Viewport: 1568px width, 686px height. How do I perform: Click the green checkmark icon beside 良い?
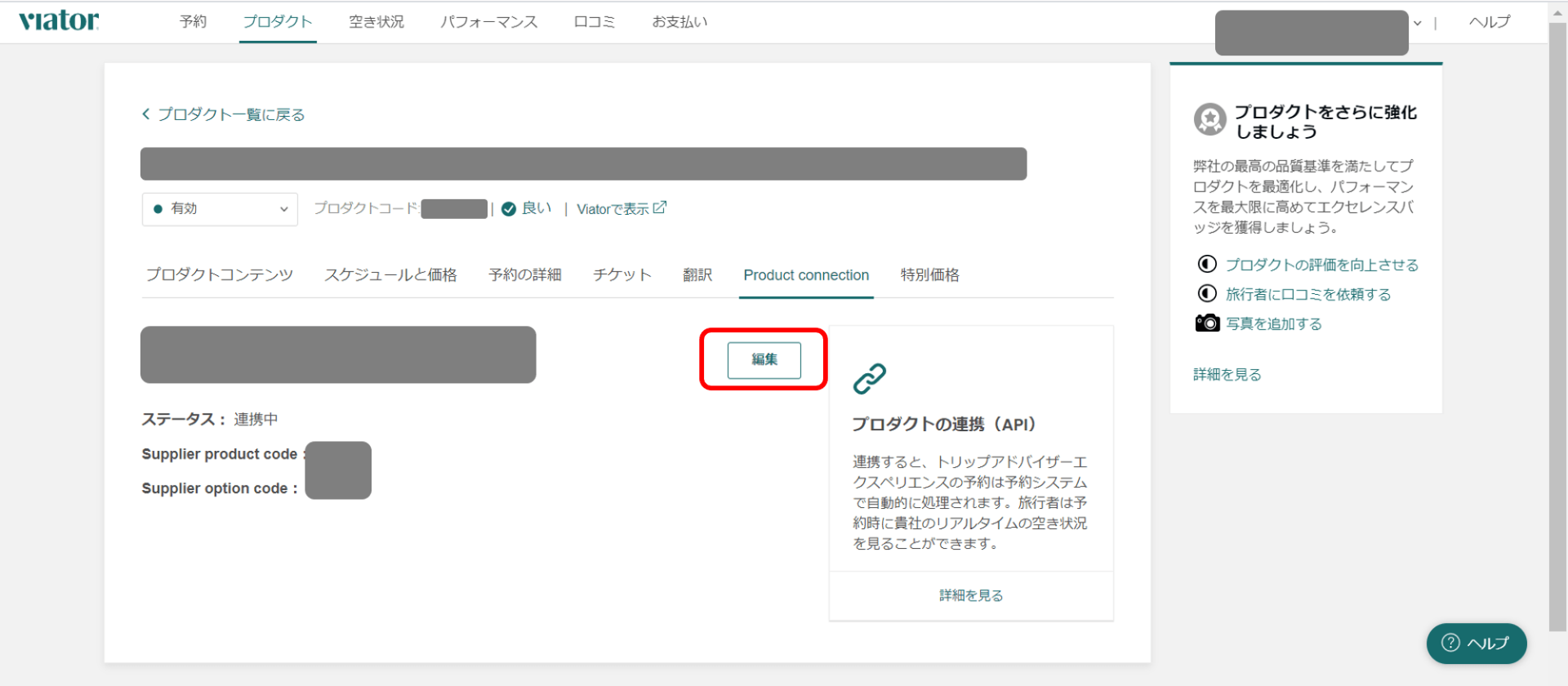click(509, 209)
